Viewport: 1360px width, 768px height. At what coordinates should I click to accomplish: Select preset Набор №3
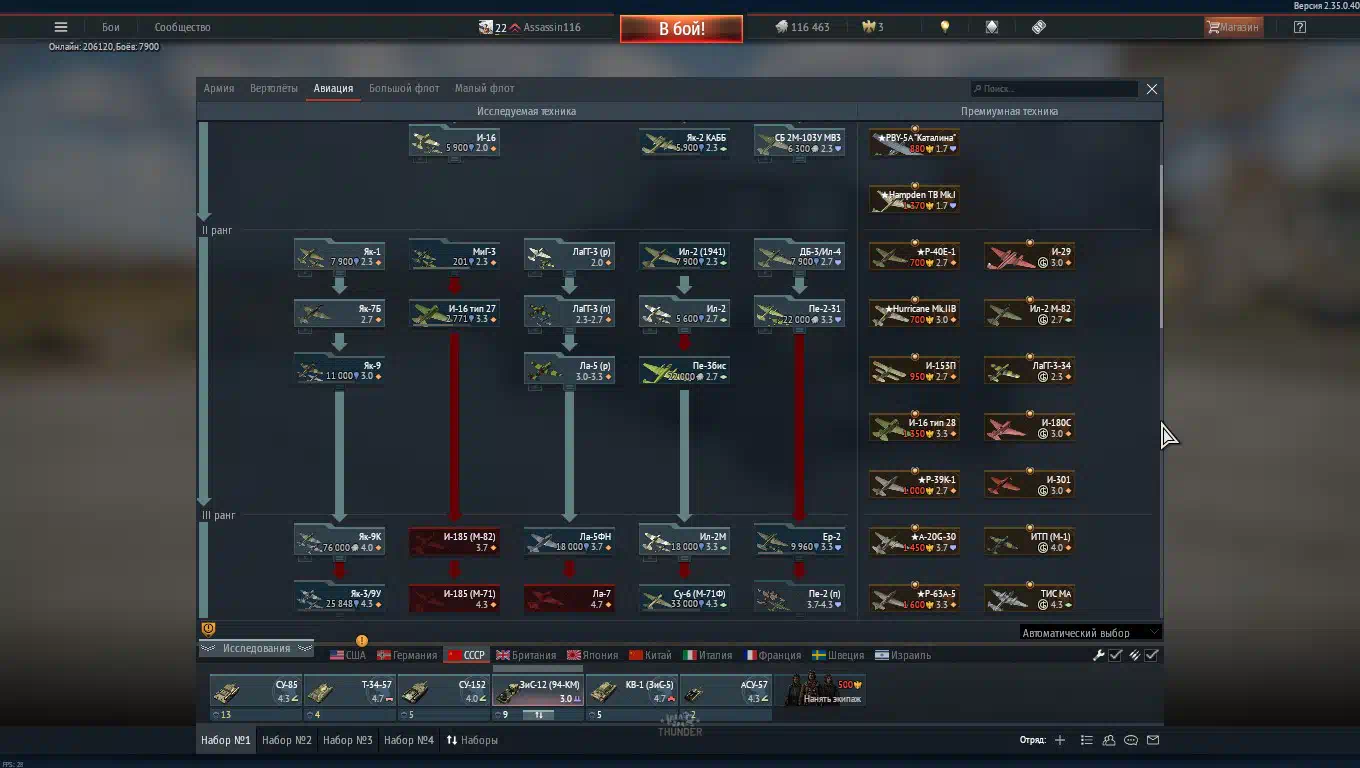[x=348, y=740]
